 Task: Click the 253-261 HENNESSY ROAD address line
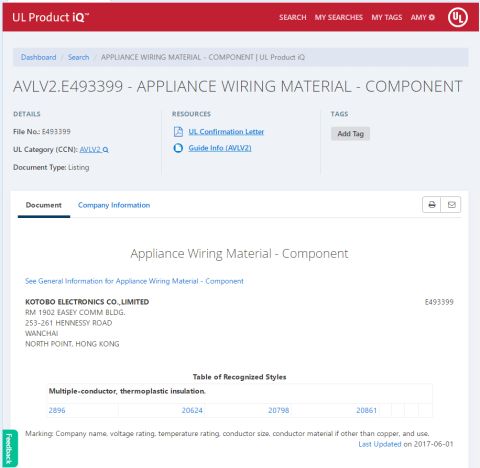coord(69,323)
